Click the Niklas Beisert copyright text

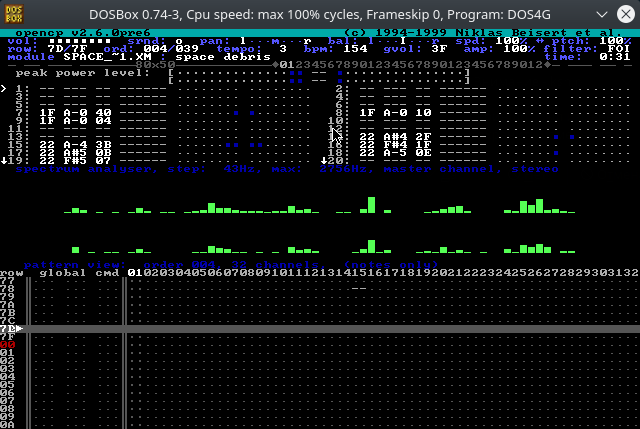[484, 33]
